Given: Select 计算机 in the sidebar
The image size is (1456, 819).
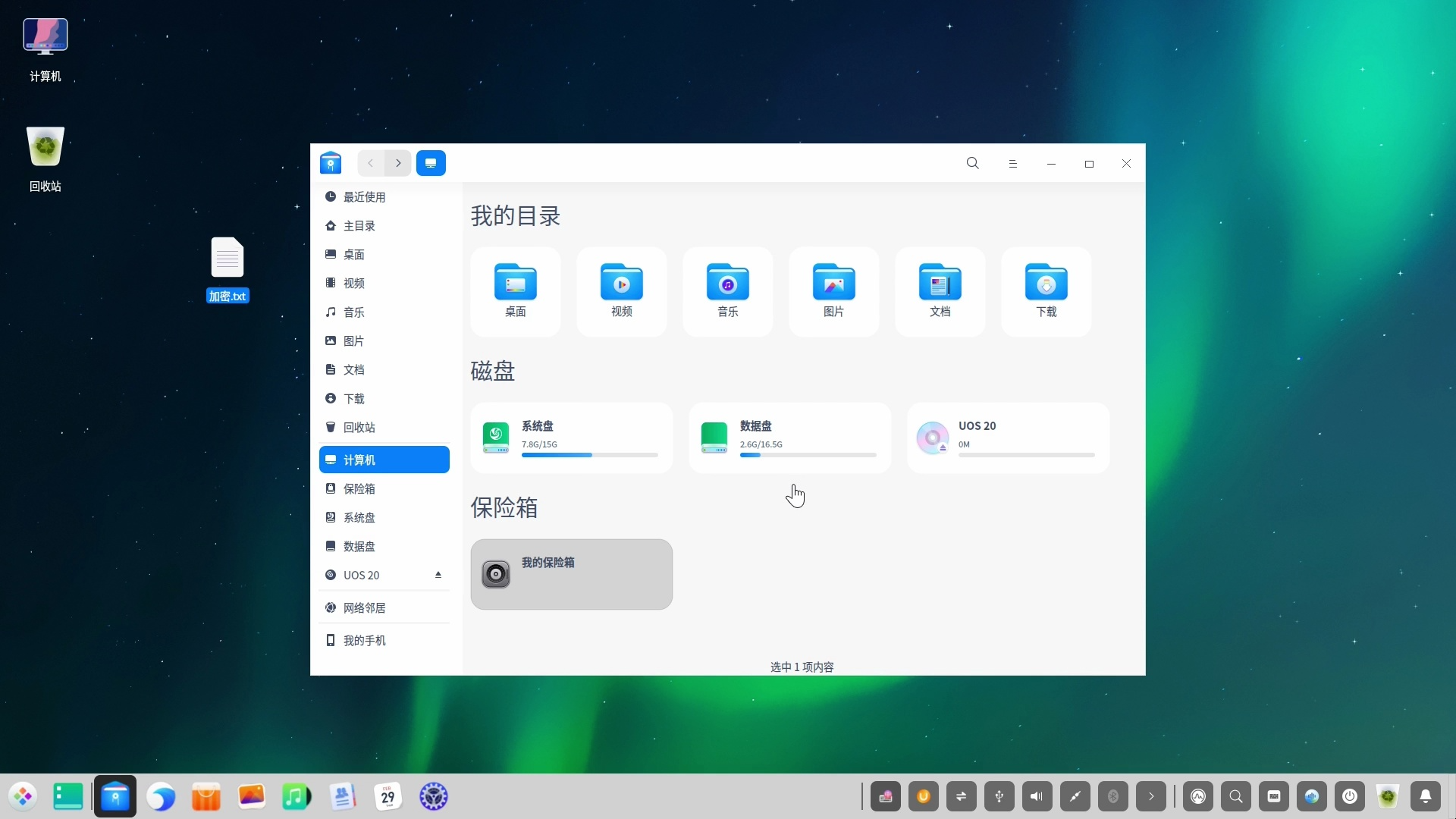Looking at the screenshot, I should point(384,460).
